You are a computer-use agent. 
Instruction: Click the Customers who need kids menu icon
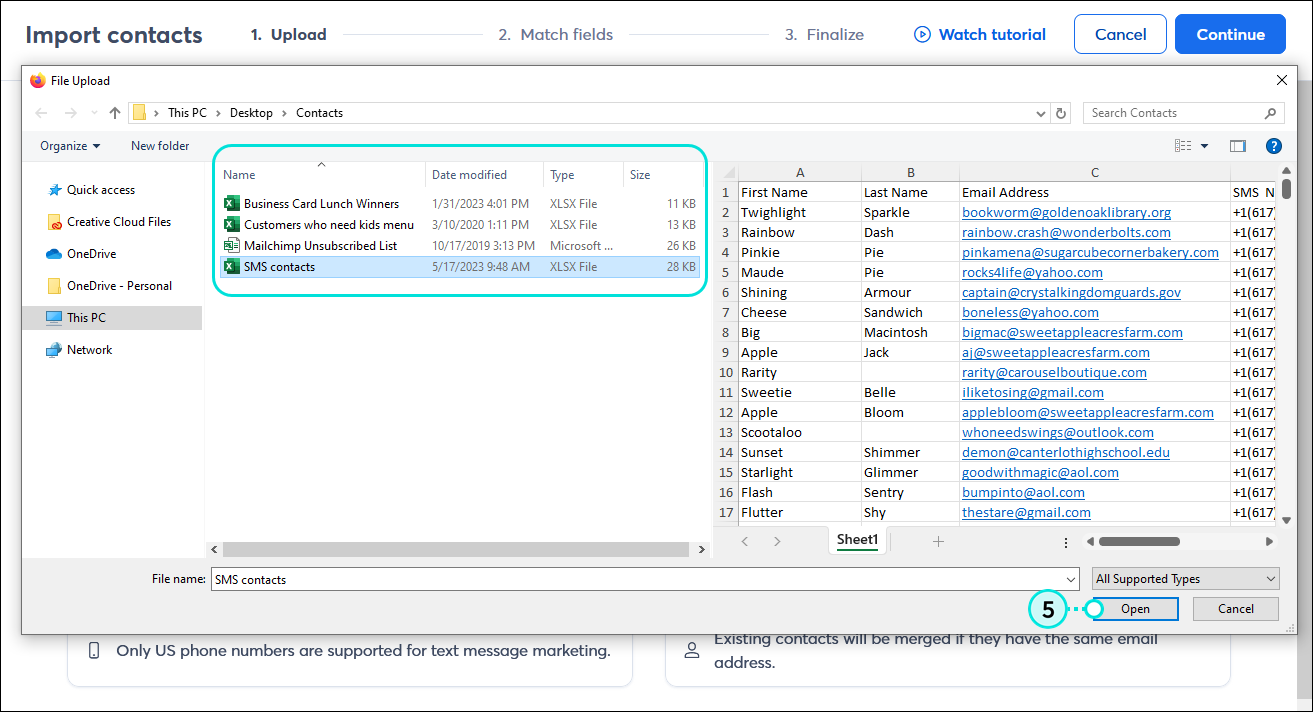click(x=231, y=225)
